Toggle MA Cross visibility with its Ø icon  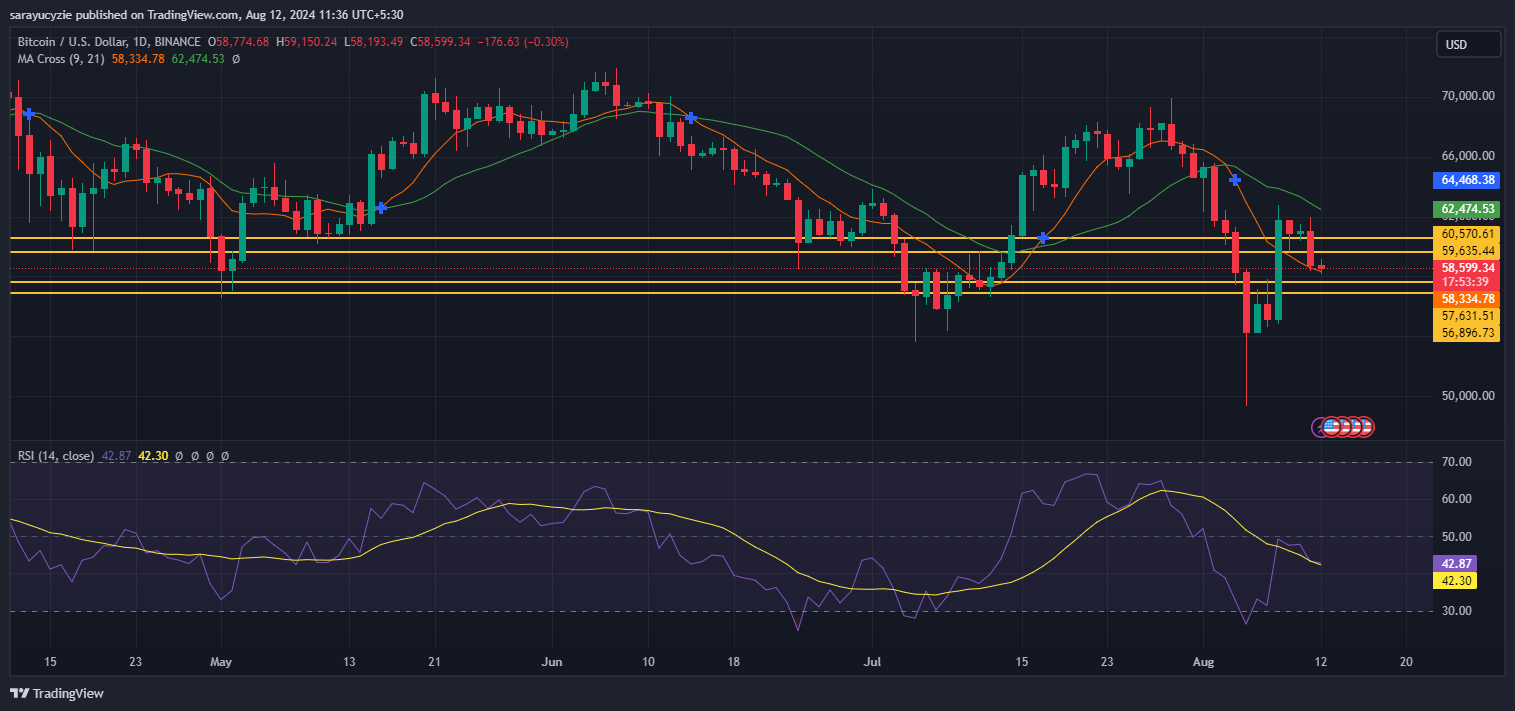(236, 59)
